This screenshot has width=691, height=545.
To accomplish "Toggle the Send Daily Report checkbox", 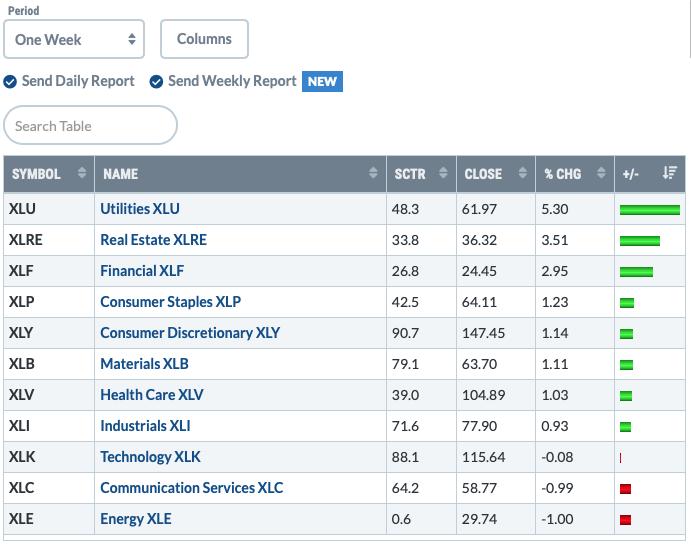I will (x=10, y=82).
